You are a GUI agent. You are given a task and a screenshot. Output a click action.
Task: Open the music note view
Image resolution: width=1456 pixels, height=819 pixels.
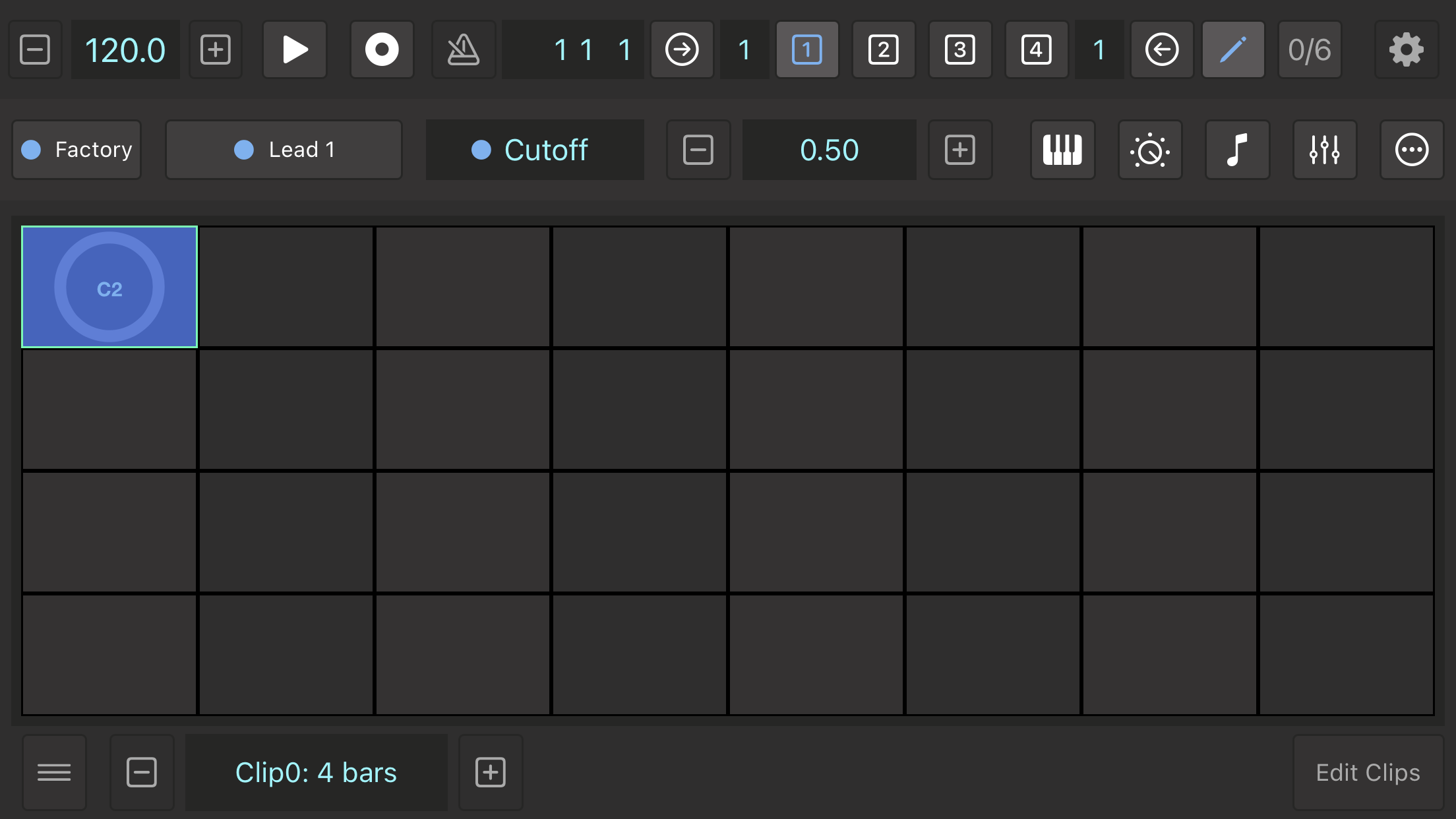pos(1237,150)
